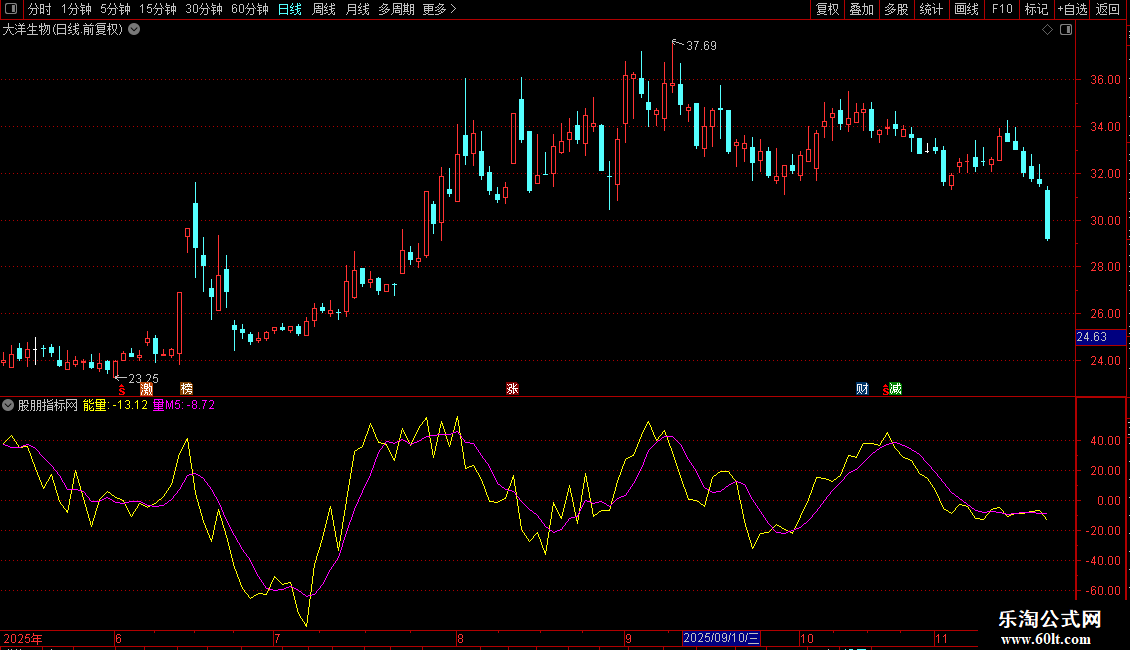Click the 财 financial report marker
Screen dimensions: 1130x650
pos(862,389)
